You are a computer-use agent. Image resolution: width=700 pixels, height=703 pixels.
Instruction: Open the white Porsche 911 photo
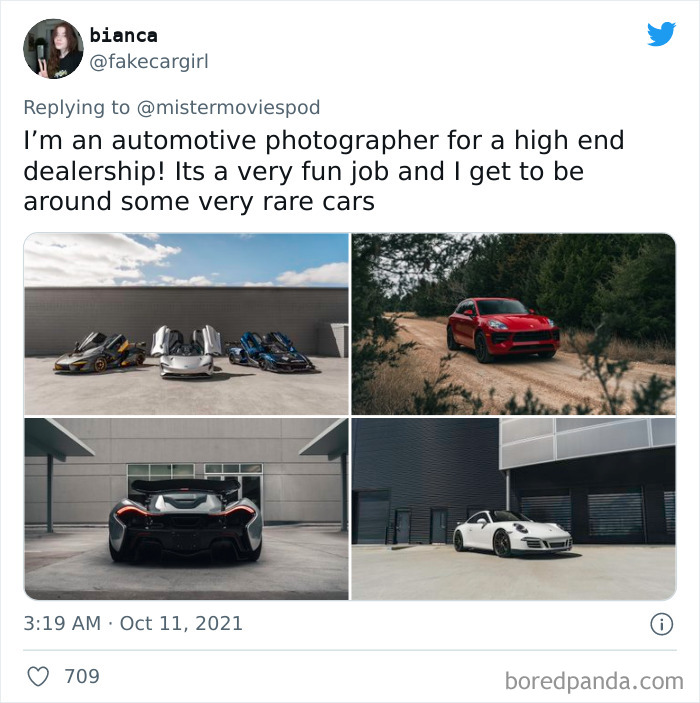tap(513, 509)
